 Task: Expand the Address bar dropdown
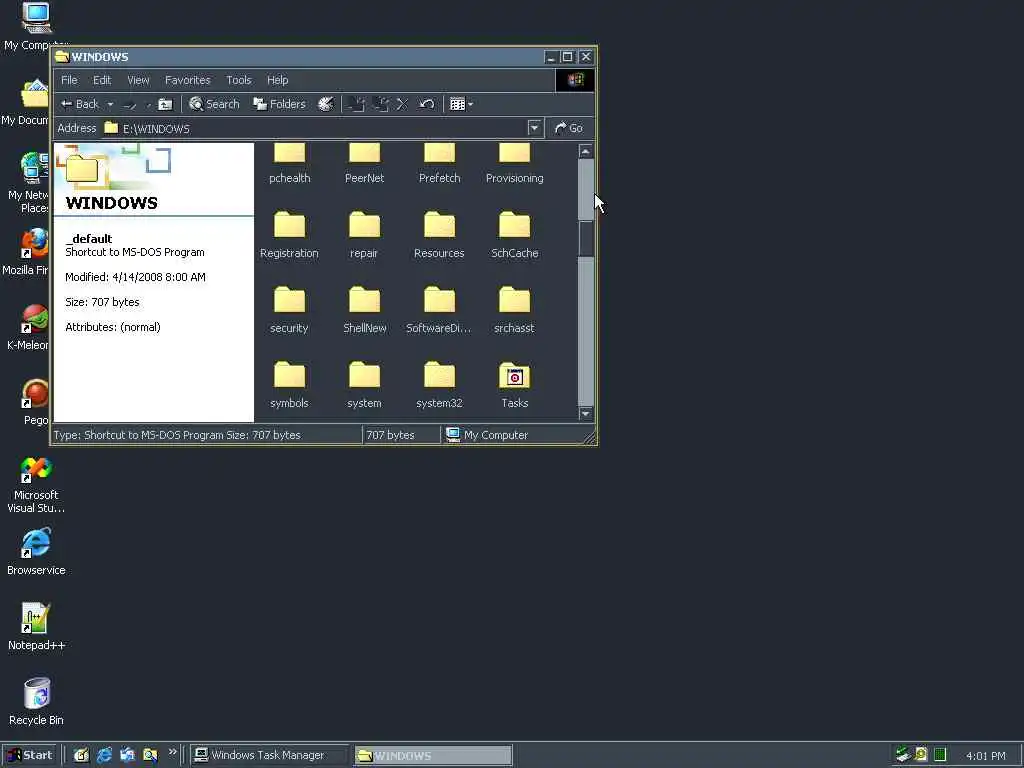pyautogui.click(x=535, y=128)
